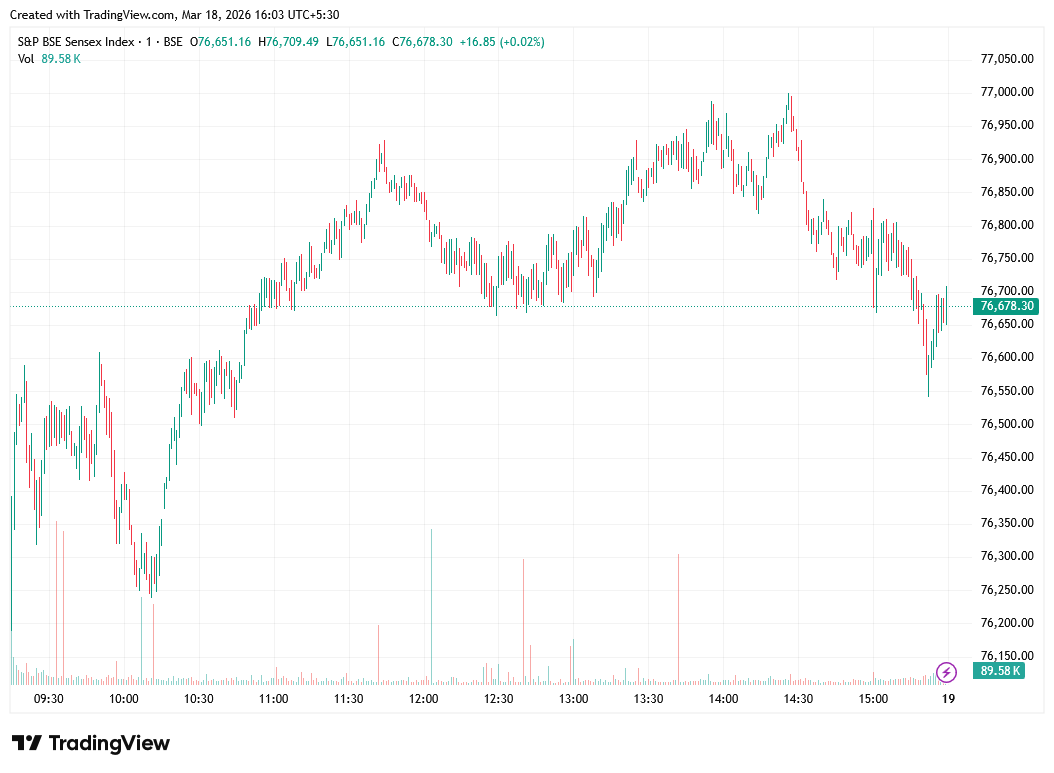Click the 12:00 time axis label
1054x773 pixels.
(x=424, y=699)
